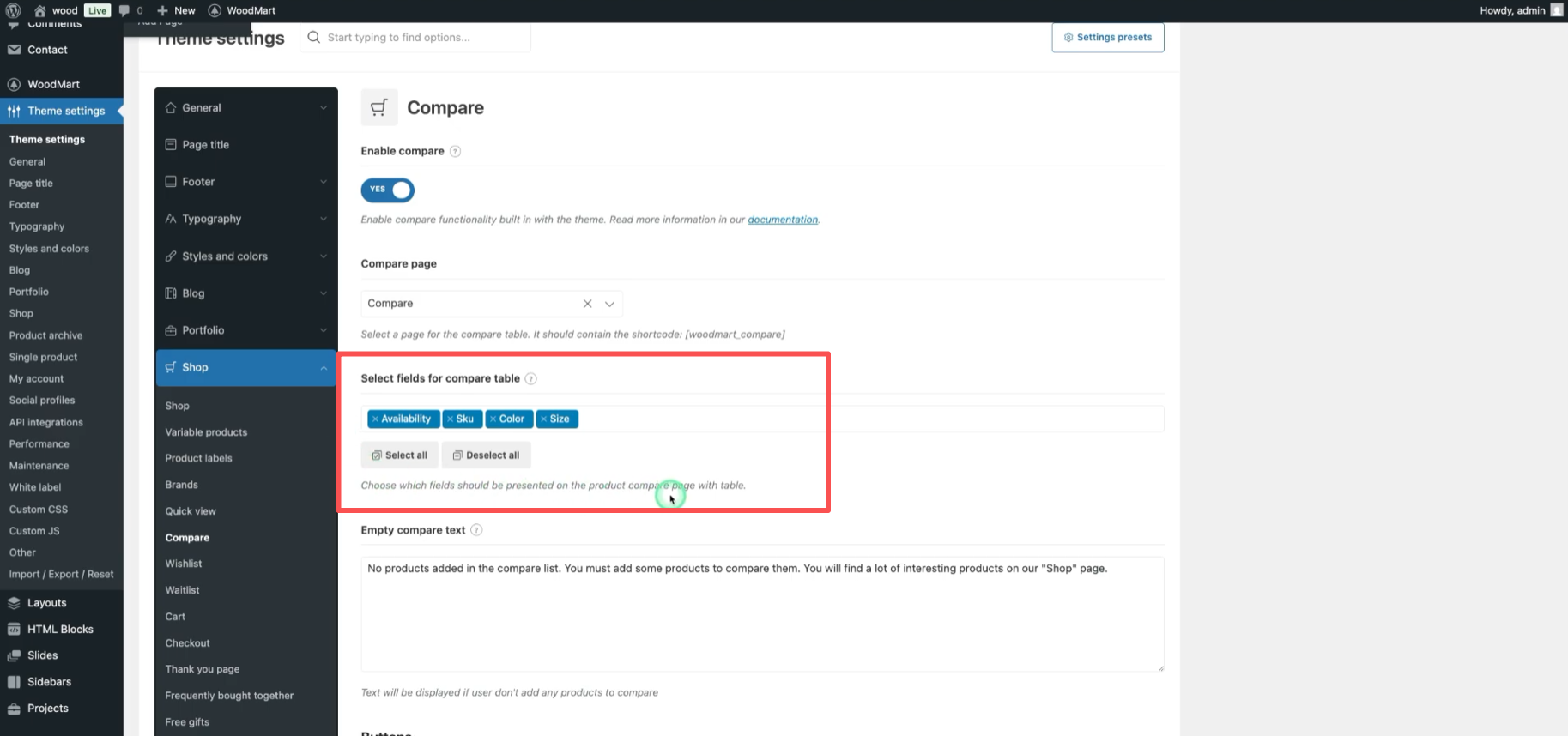Expand the Portfolio settings section

click(246, 330)
